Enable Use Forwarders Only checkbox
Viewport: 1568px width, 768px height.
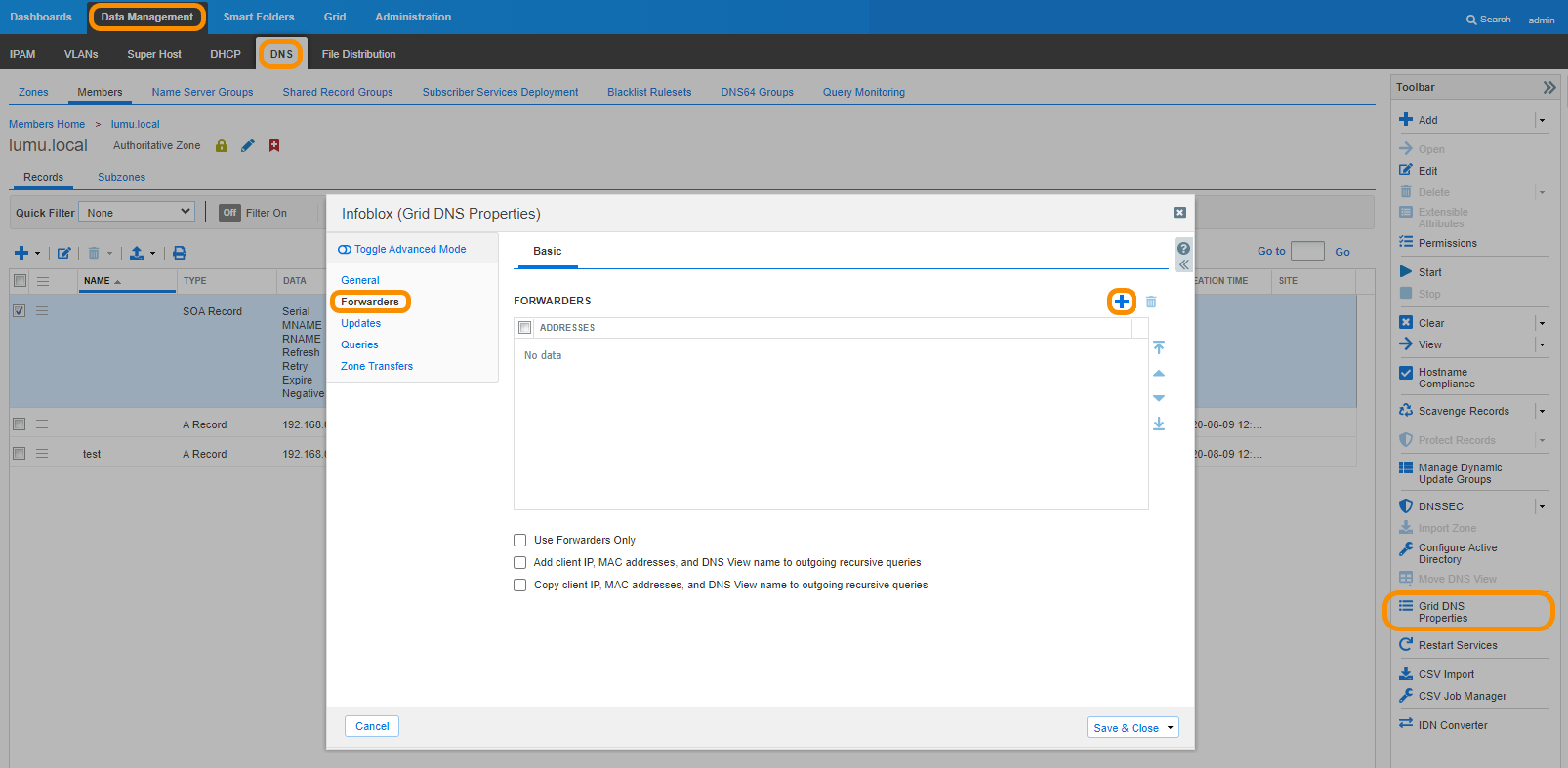(x=520, y=540)
